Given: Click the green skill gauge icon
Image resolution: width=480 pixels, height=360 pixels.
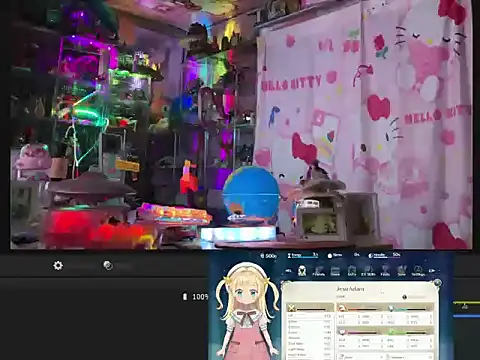Looking at the screenshot, I should (391, 332).
